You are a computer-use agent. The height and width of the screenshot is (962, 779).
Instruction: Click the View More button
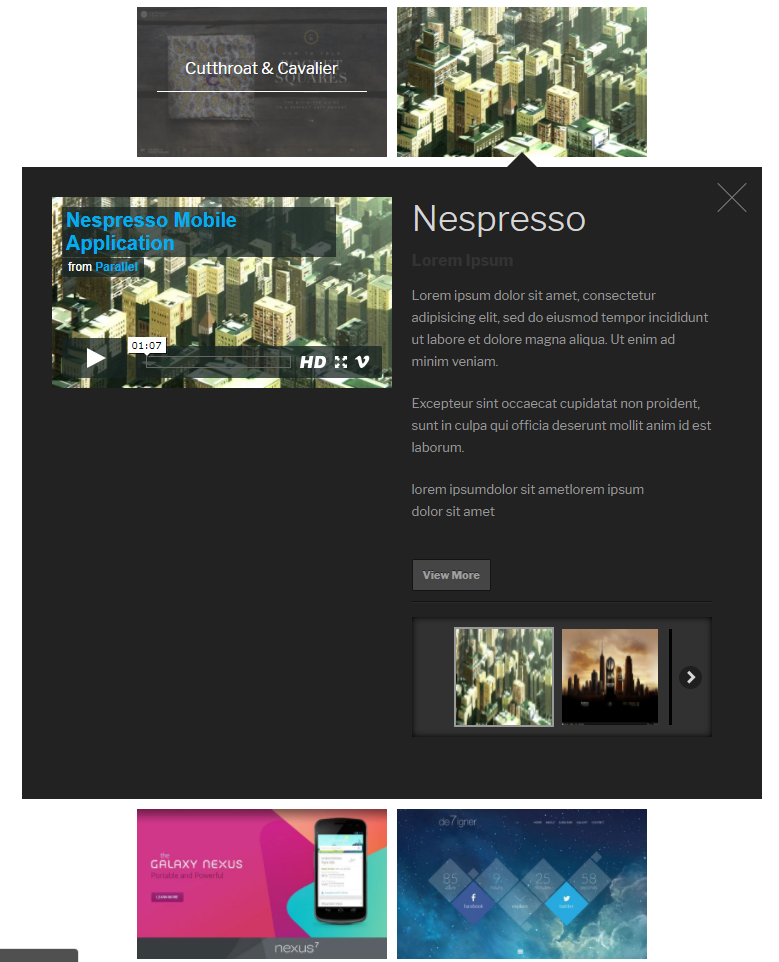[x=451, y=575]
